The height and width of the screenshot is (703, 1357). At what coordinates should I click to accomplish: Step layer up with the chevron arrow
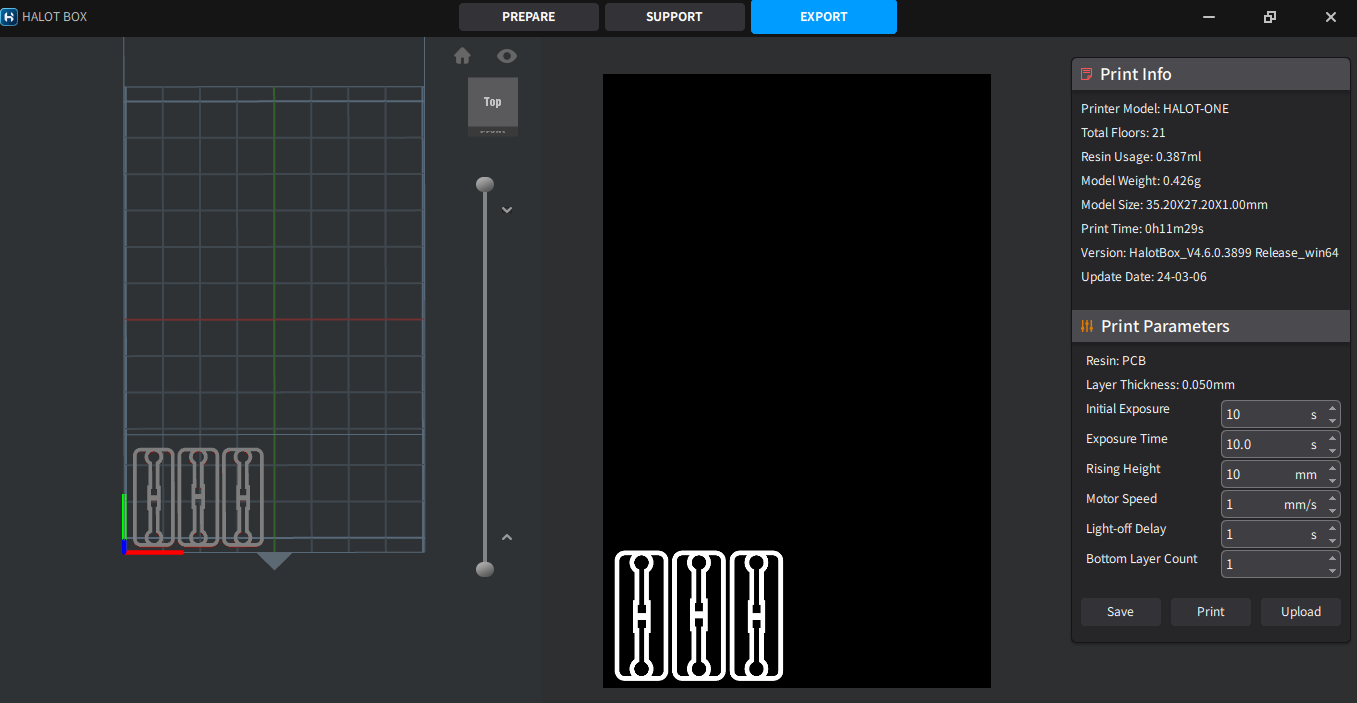(x=507, y=537)
